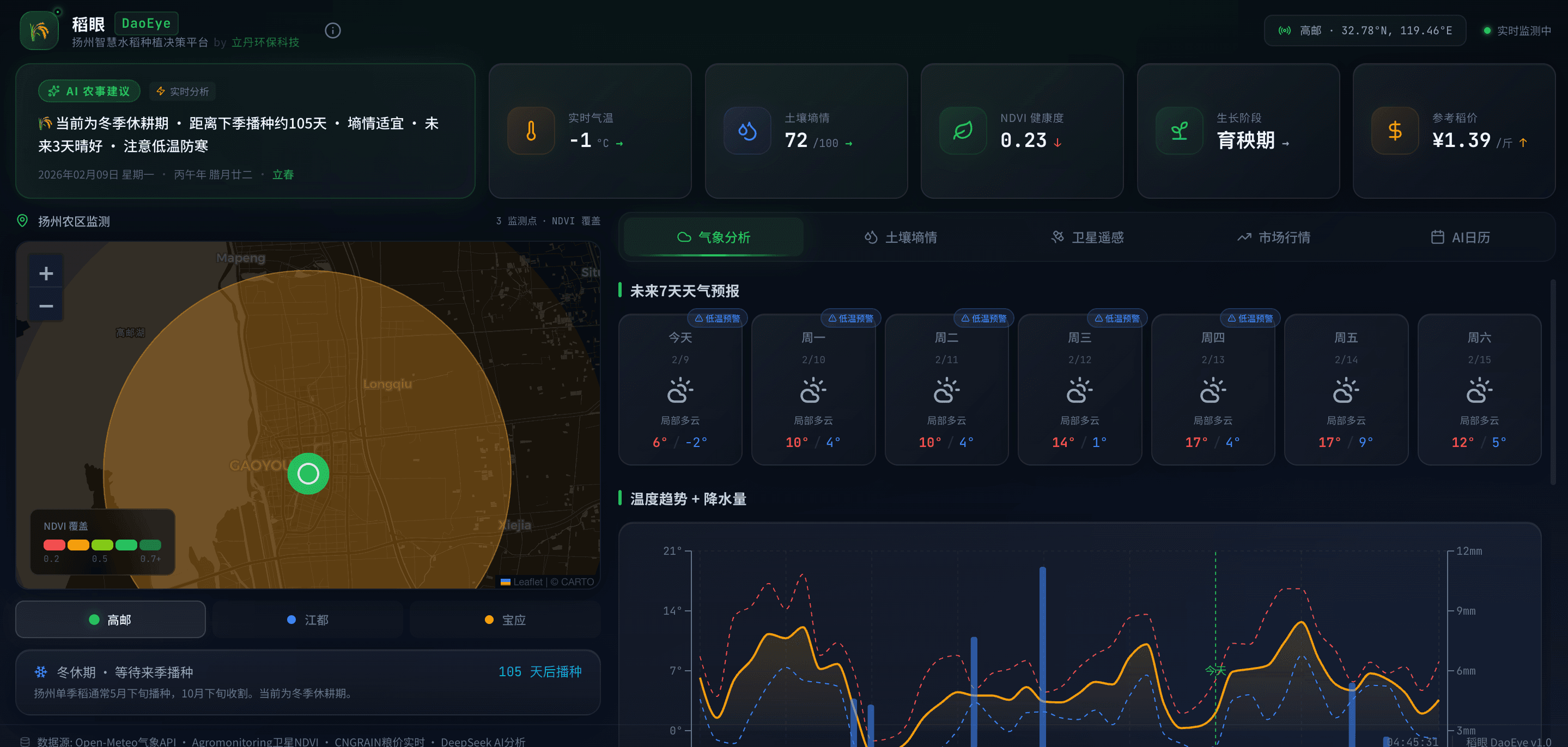Click the leaf NDVI health icon
This screenshot has height=747, width=1568.
[962, 131]
